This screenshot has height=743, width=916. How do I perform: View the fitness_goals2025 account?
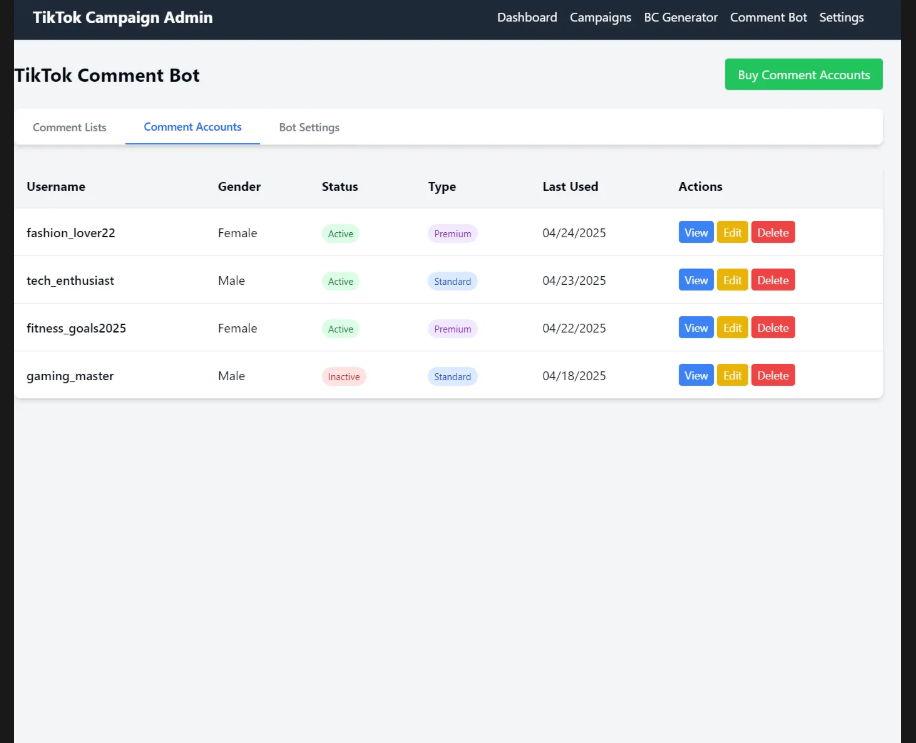point(696,328)
